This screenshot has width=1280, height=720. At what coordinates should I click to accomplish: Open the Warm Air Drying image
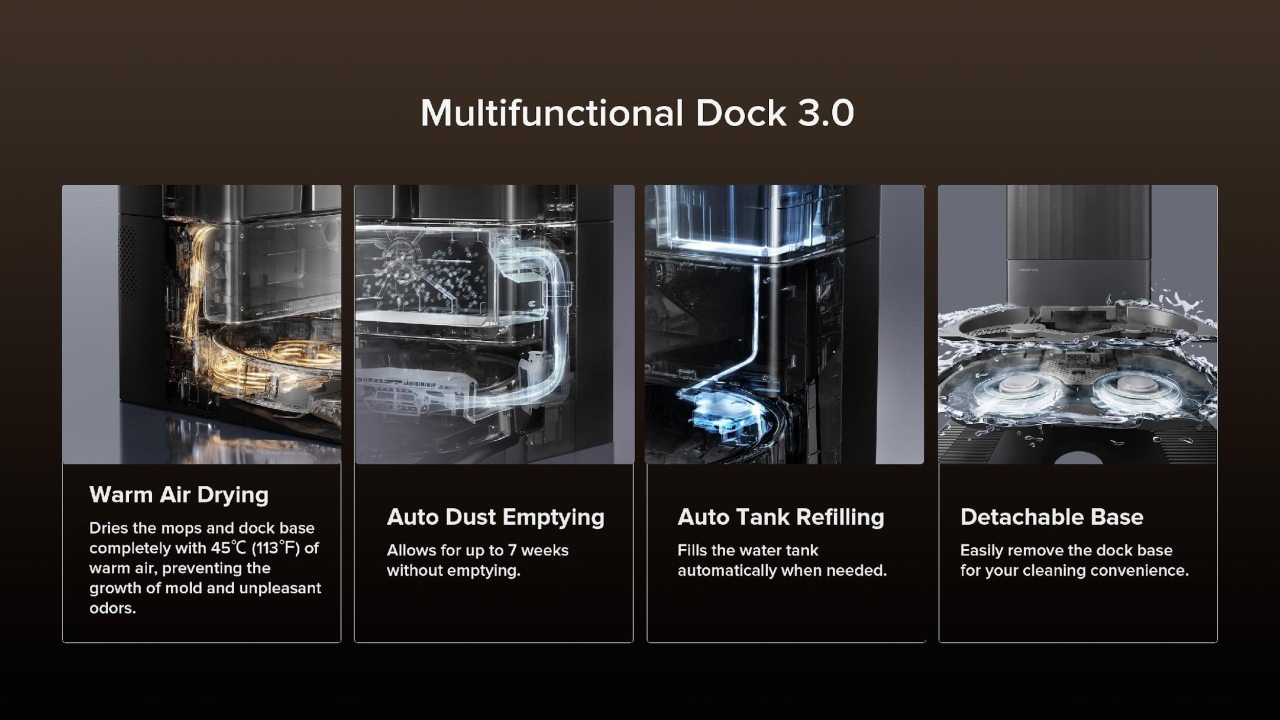pos(201,324)
